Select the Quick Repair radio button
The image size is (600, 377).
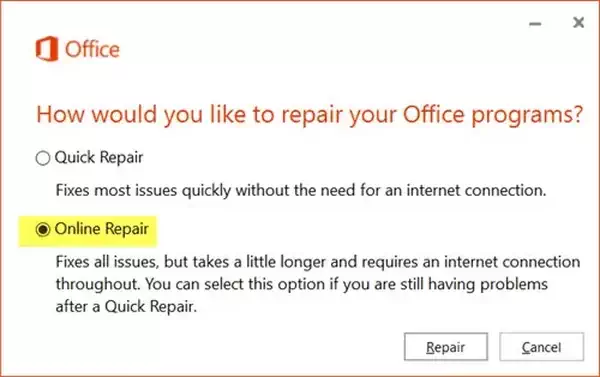pyautogui.click(x=43, y=158)
